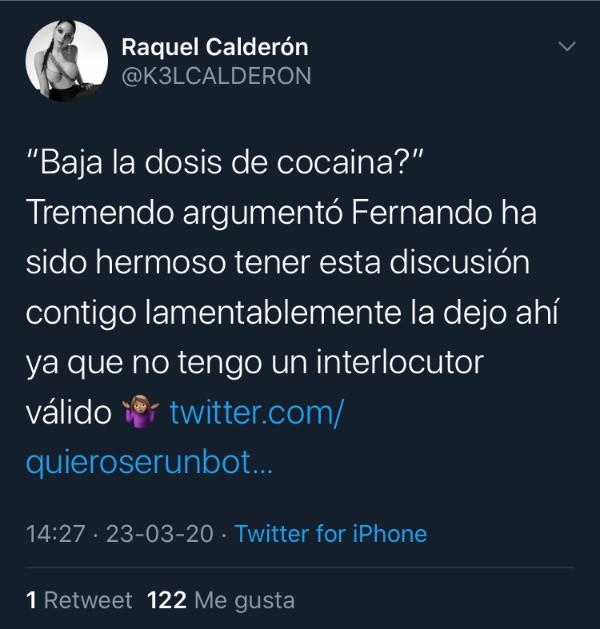Click the Retweet label text
Image resolution: width=600 pixels, height=629 pixels.
pos(88,601)
